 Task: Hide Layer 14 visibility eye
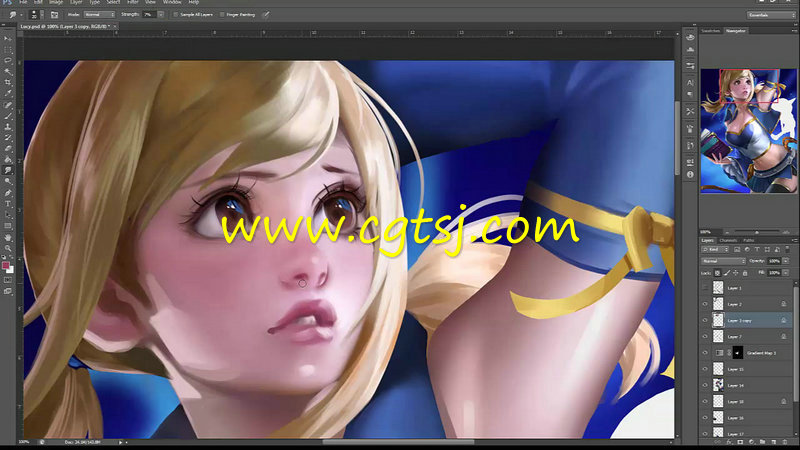(705, 385)
